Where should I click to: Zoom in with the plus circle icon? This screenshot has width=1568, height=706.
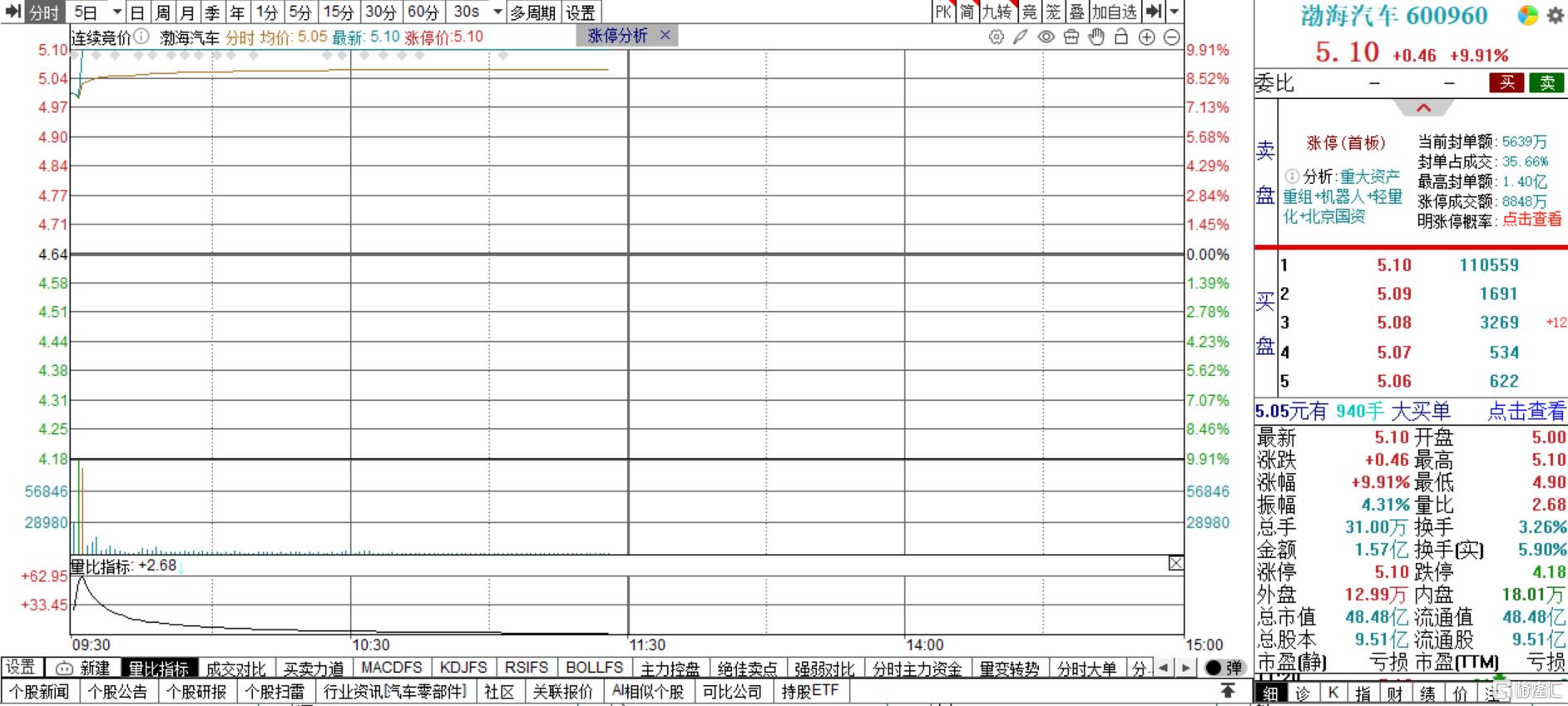tap(1146, 37)
